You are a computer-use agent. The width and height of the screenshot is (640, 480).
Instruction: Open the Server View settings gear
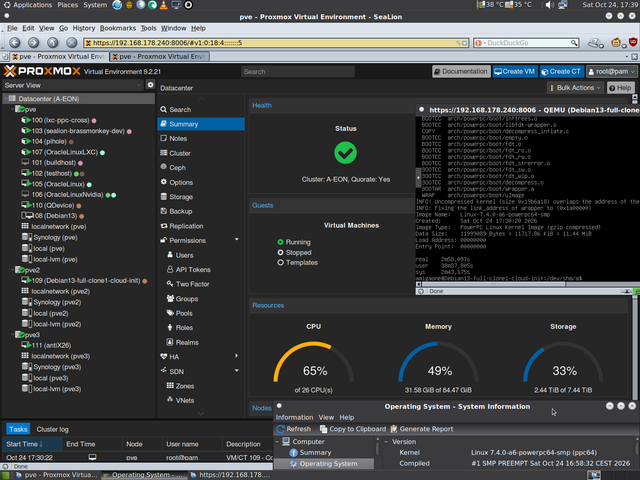point(150,85)
